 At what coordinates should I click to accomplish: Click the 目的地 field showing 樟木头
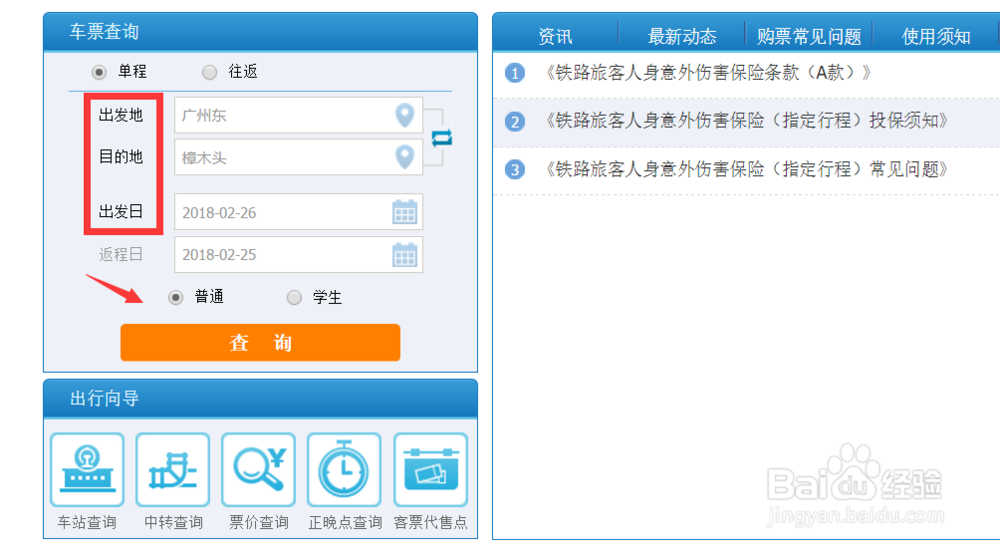(x=298, y=157)
